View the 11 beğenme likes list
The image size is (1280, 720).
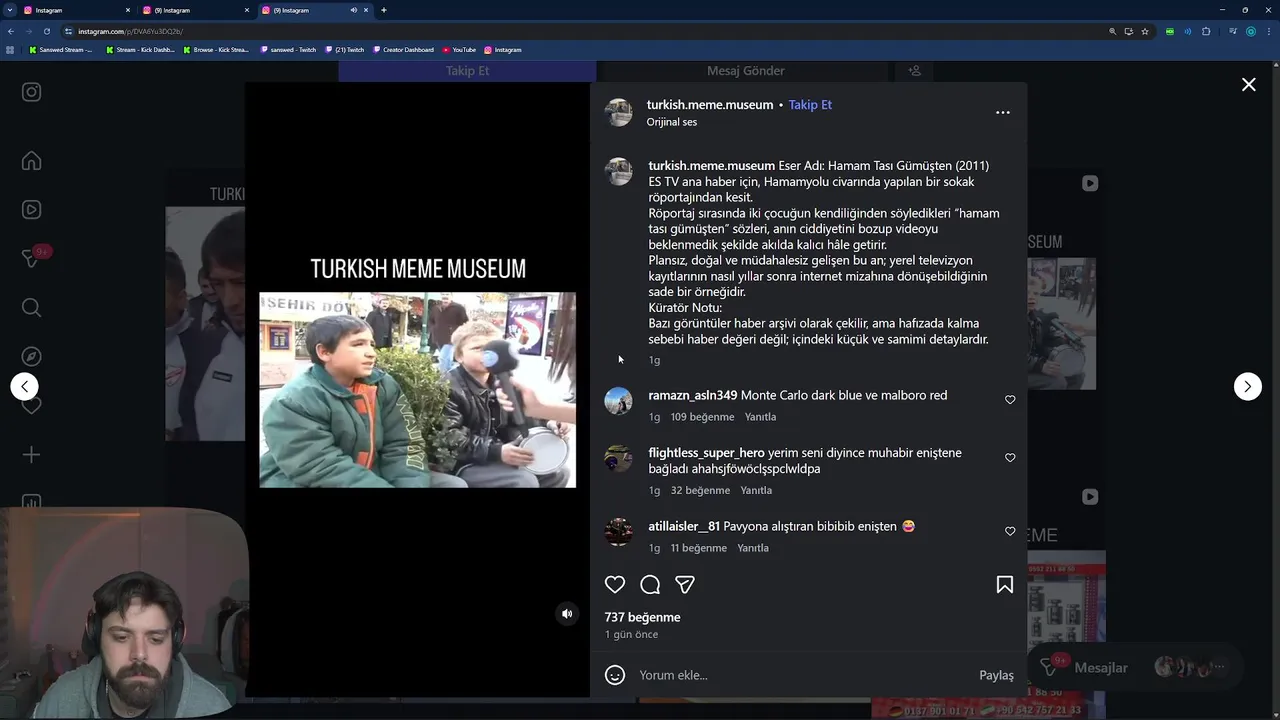click(698, 548)
